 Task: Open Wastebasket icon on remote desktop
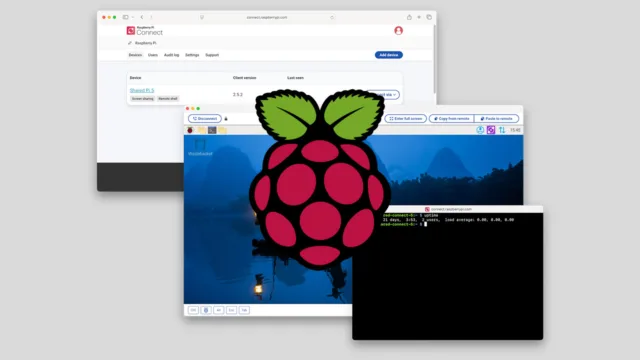(x=200, y=147)
